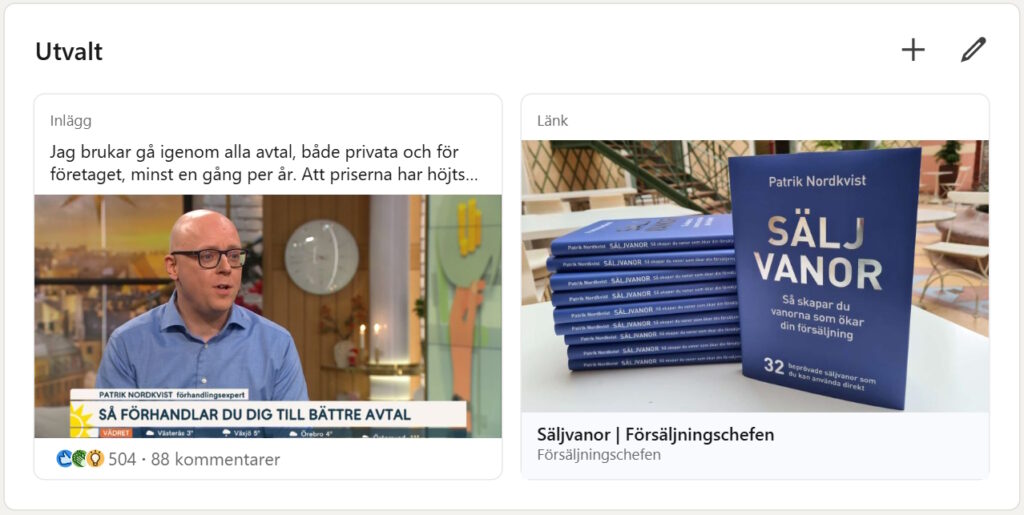Click the blue like reaction icon
Image resolution: width=1024 pixels, height=515 pixels.
coord(64,459)
